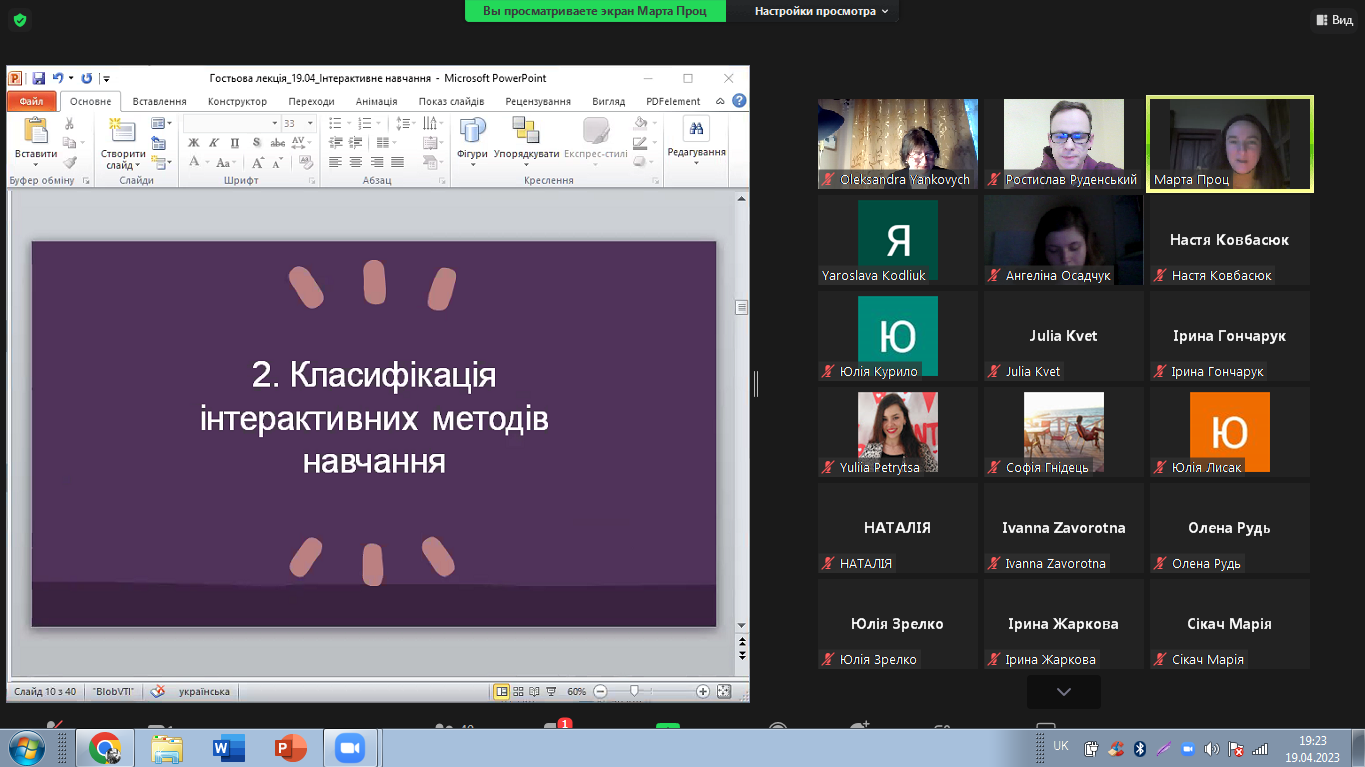
Task: Click the New Slide (Створити слайд) icon
Action: (x=122, y=132)
